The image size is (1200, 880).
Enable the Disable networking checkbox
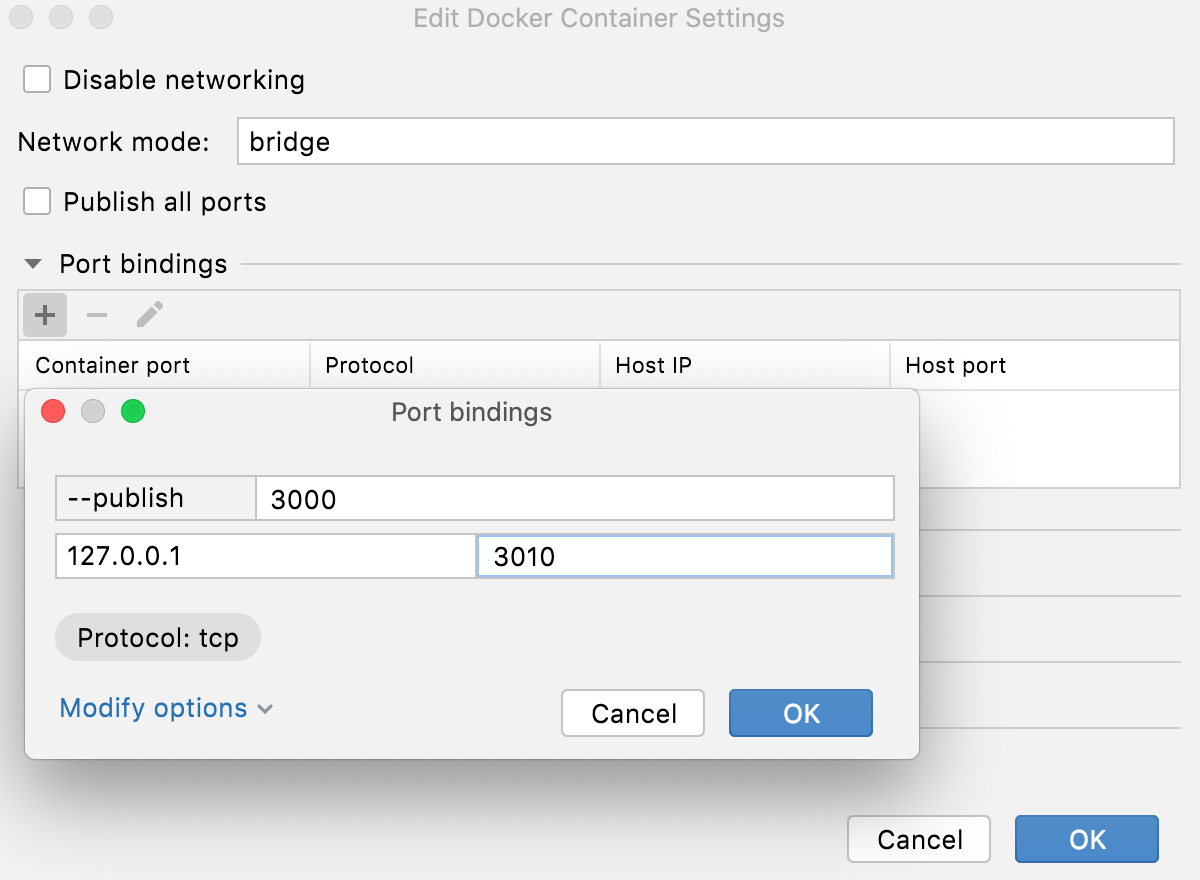tap(36, 79)
